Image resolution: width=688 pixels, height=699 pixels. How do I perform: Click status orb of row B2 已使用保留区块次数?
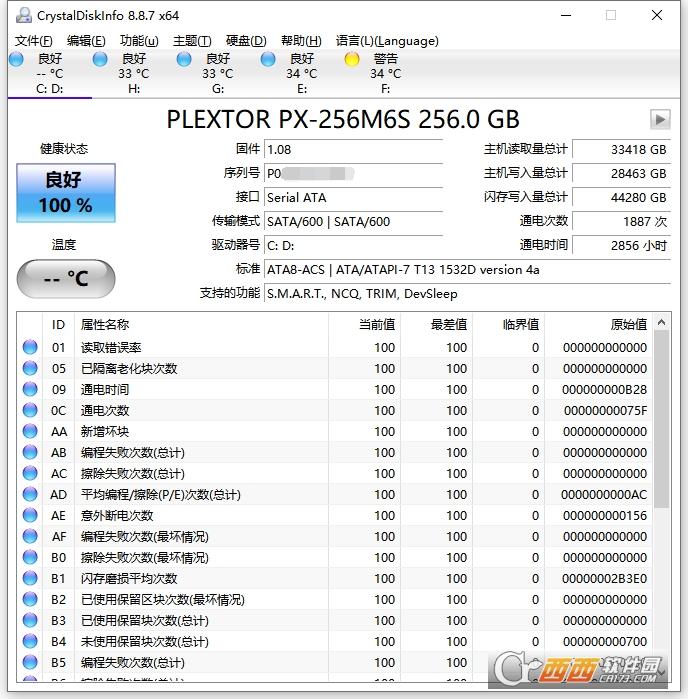pyautogui.click(x=30, y=599)
